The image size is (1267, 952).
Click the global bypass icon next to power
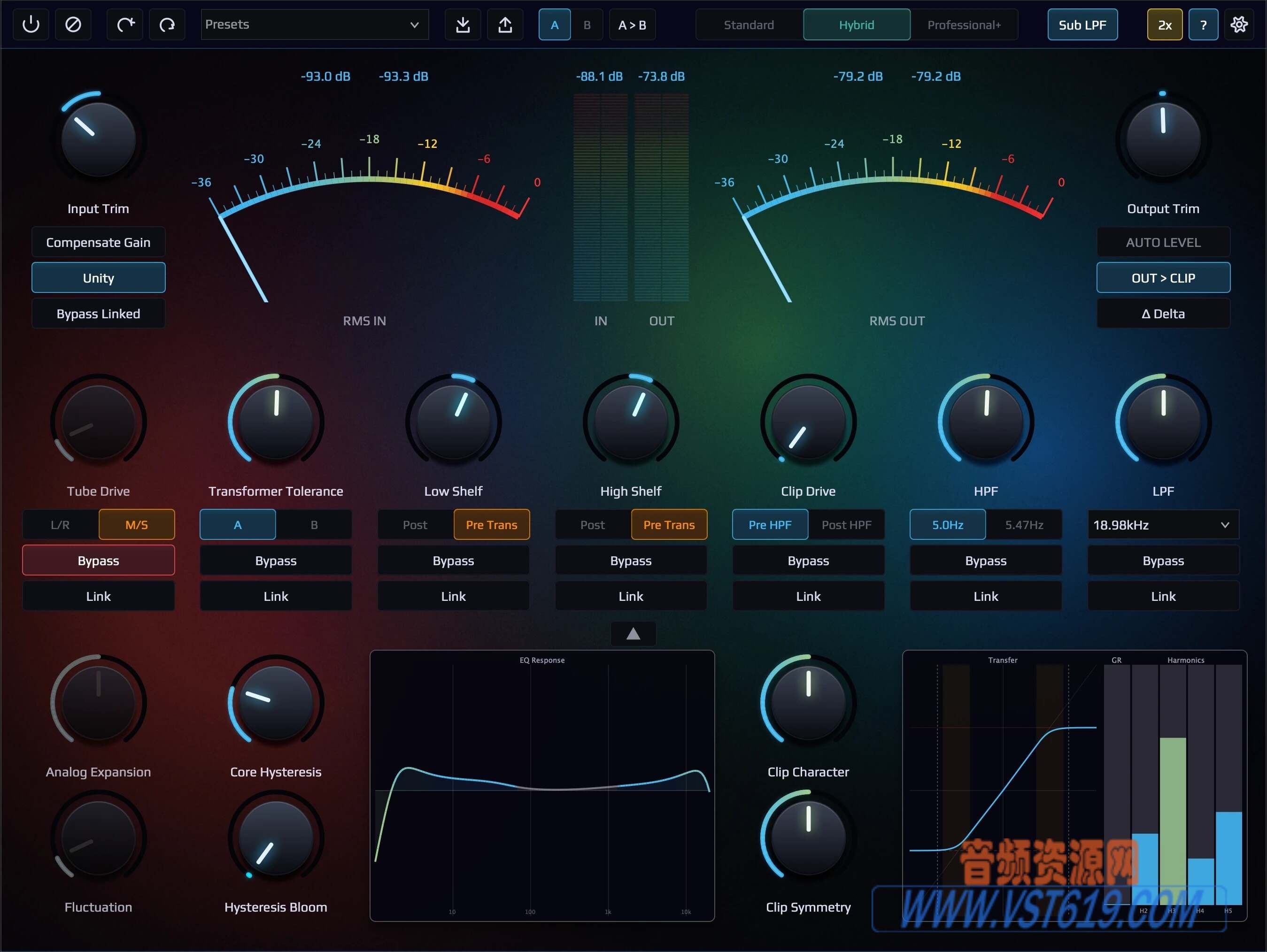(x=73, y=24)
